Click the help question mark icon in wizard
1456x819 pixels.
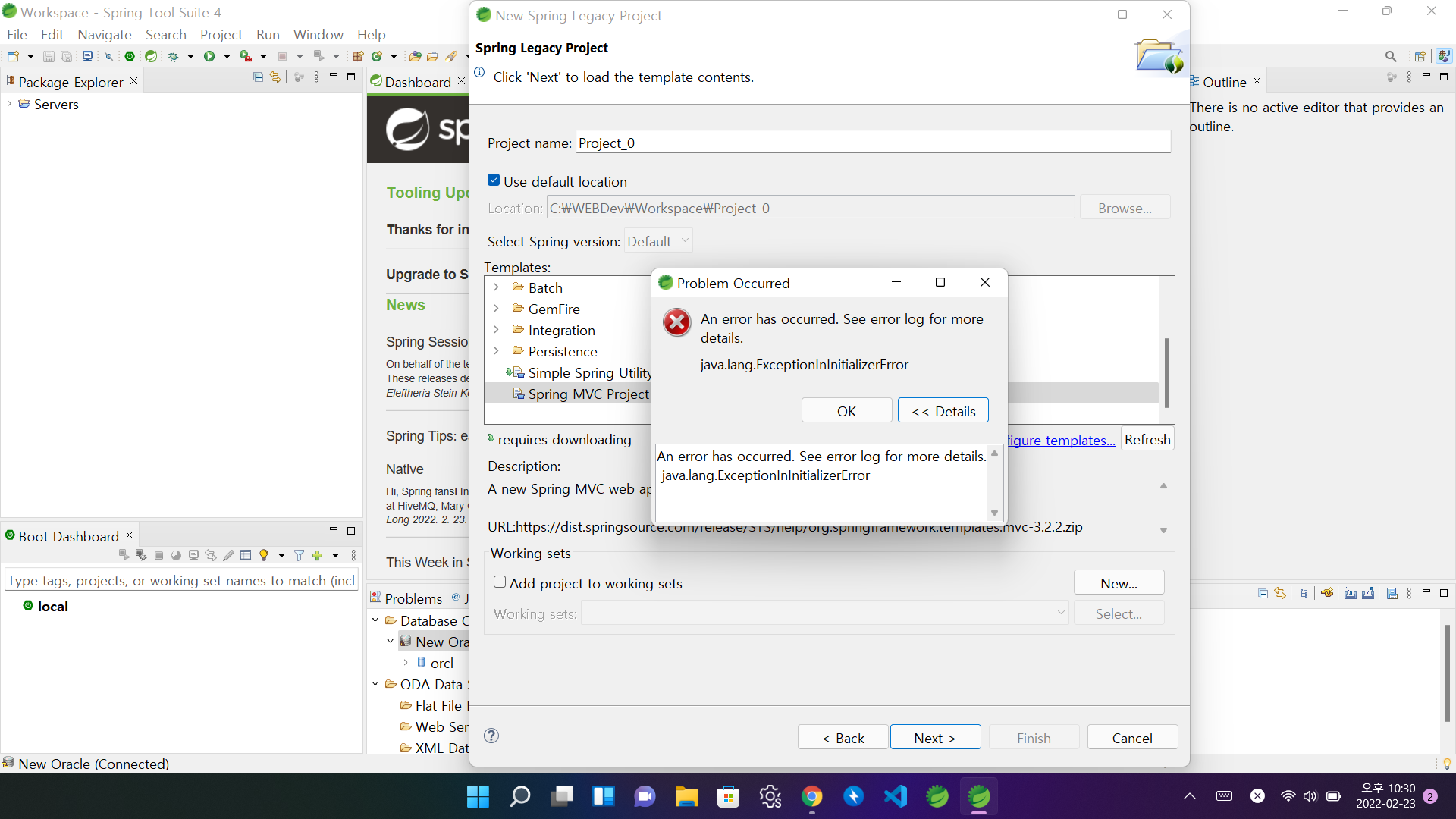click(491, 736)
